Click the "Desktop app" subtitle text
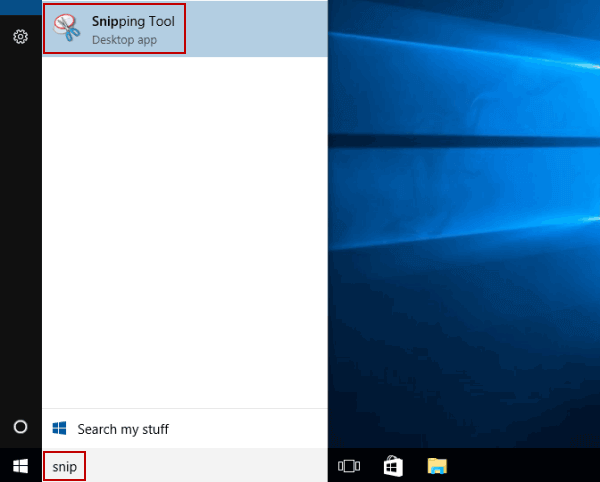 [124, 40]
